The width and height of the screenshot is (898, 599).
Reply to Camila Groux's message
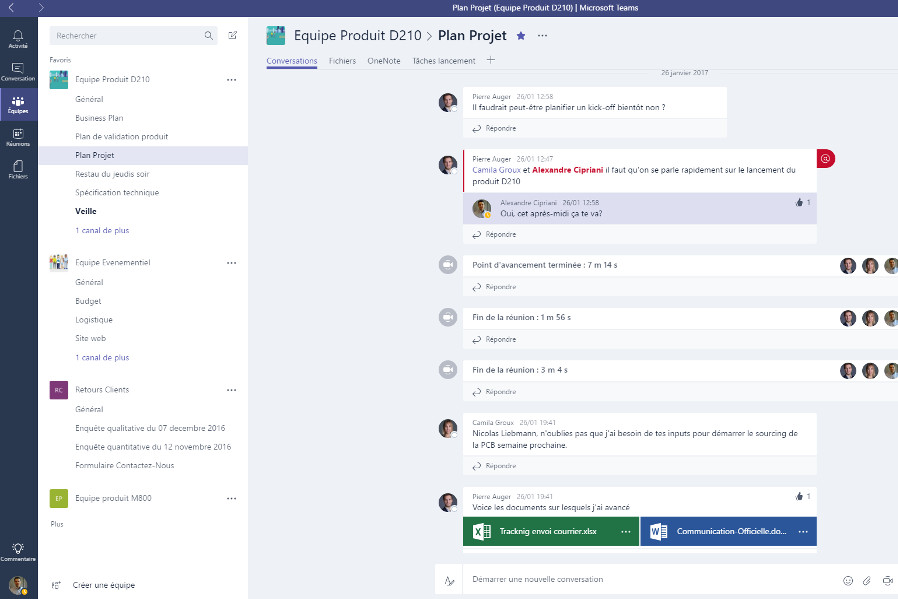click(x=494, y=466)
